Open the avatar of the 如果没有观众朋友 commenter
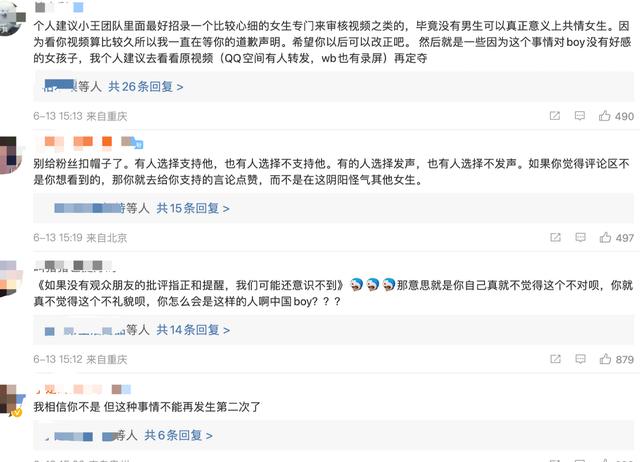This screenshot has height=462, width=640. pos(8,279)
